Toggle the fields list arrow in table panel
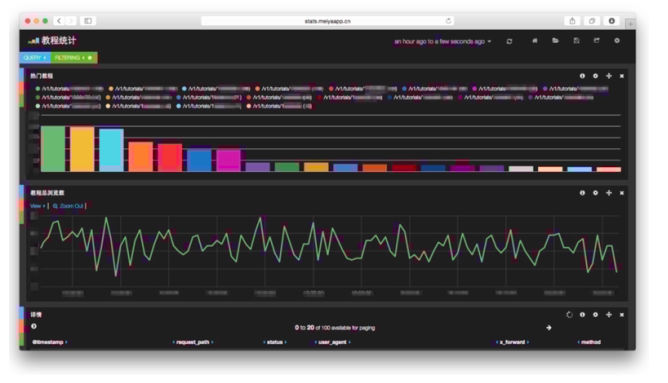The image size is (668, 383). [34, 326]
